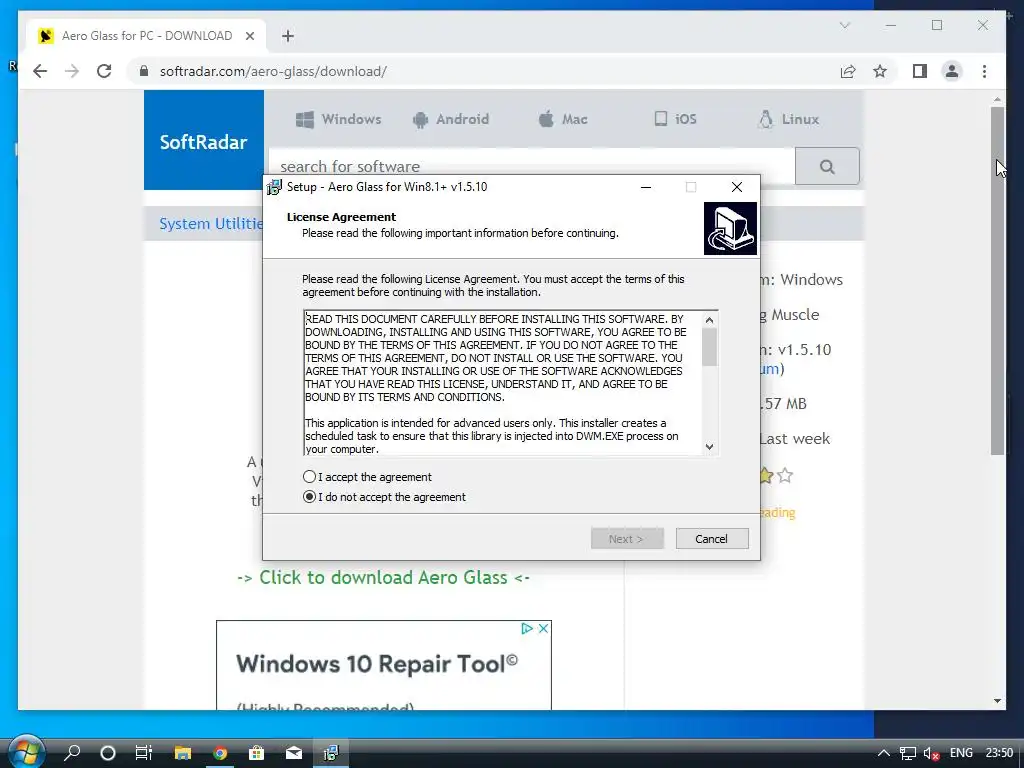Click the Chrome forward arrow
Screen dimensions: 1024x768
pos(72,71)
